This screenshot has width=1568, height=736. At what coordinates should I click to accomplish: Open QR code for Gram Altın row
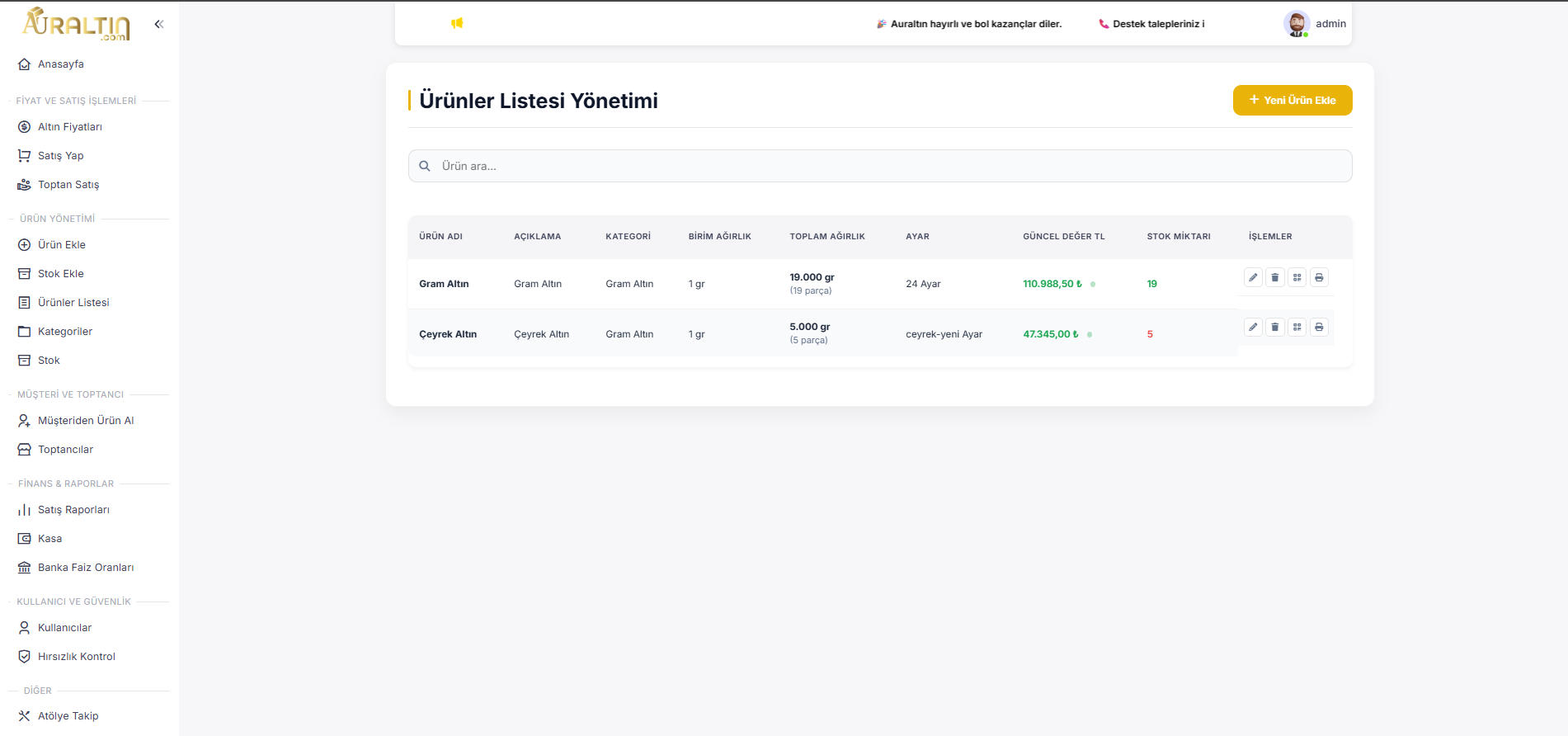tap(1297, 277)
